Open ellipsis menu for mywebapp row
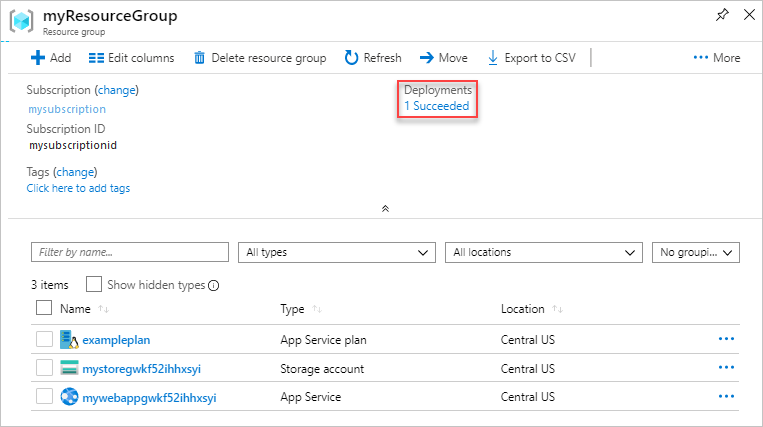 (726, 397)
